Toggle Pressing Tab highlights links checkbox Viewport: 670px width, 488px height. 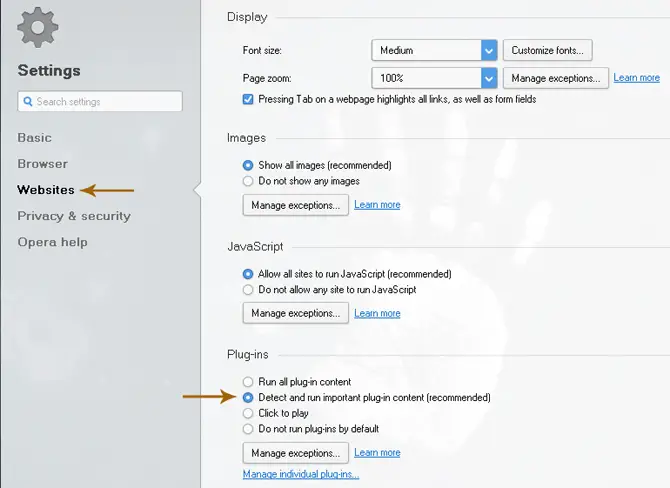(x=248, y=100)
